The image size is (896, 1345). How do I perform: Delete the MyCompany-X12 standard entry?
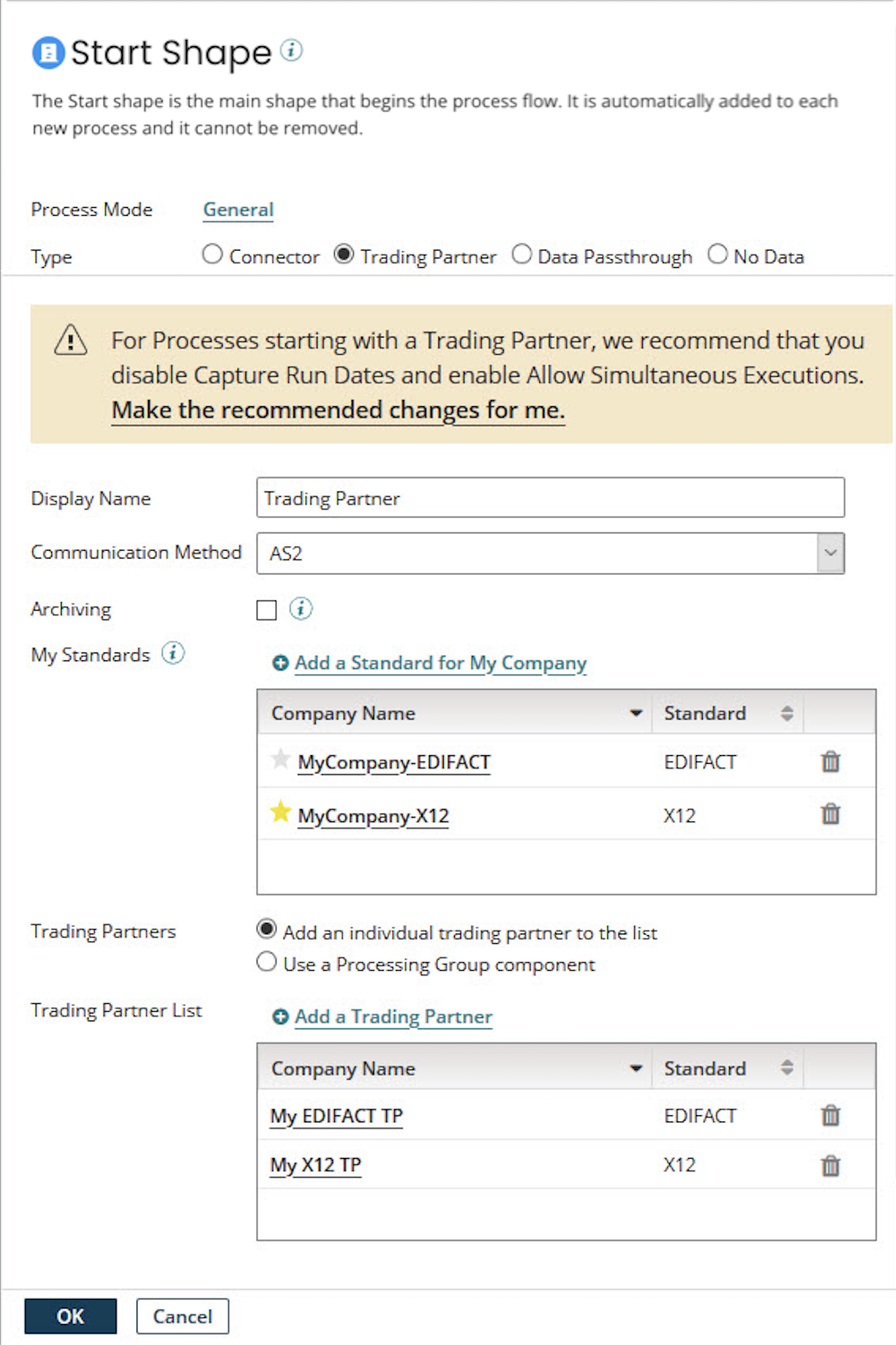(831, 815)
